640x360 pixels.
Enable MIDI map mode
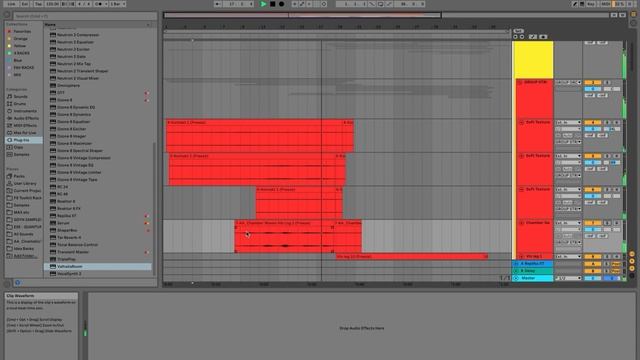pyautogui.click(x=606, y=4)
